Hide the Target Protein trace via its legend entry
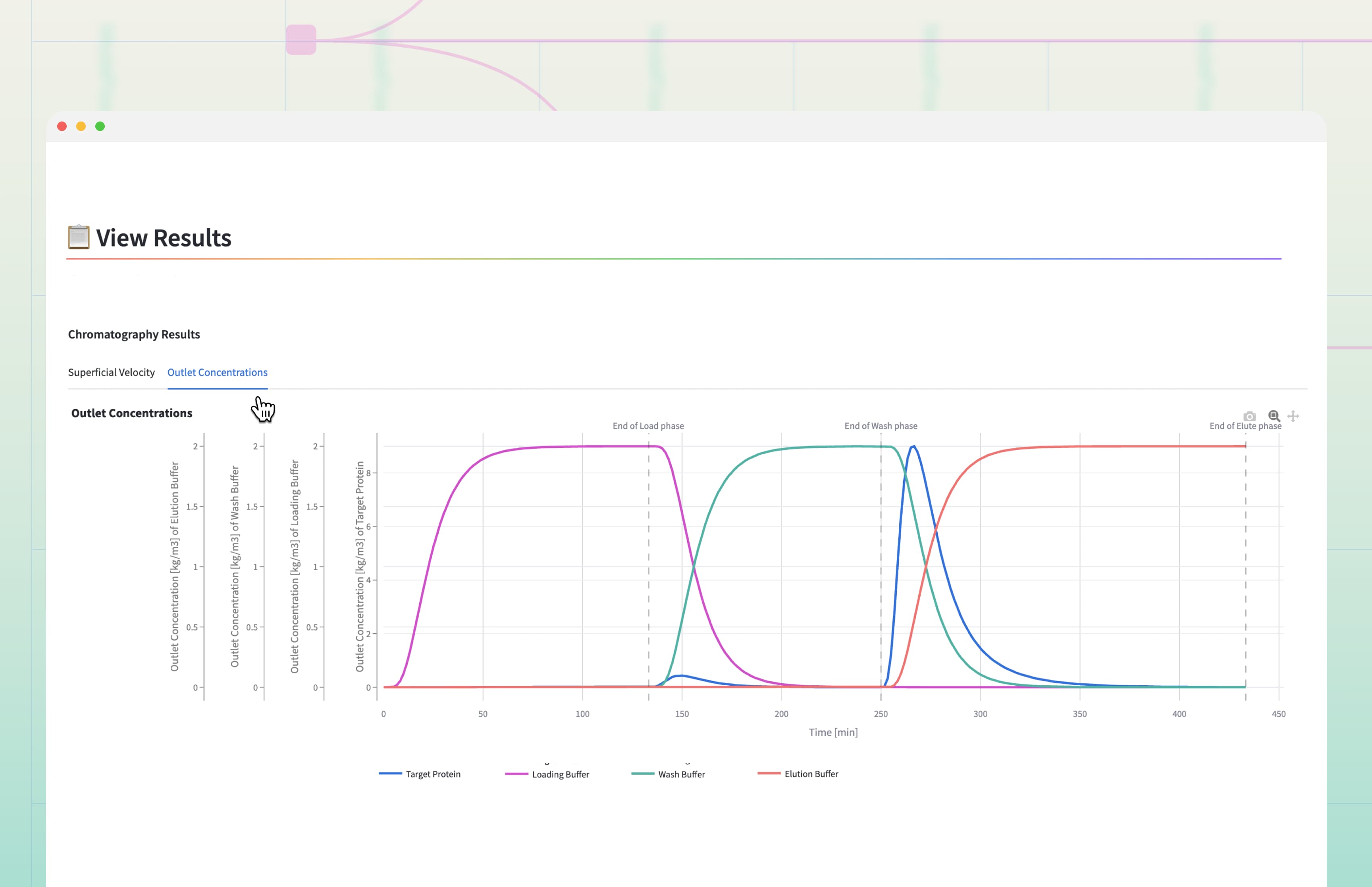The height and width of the screenshot is (887, 1372). (x=432, y=774)
